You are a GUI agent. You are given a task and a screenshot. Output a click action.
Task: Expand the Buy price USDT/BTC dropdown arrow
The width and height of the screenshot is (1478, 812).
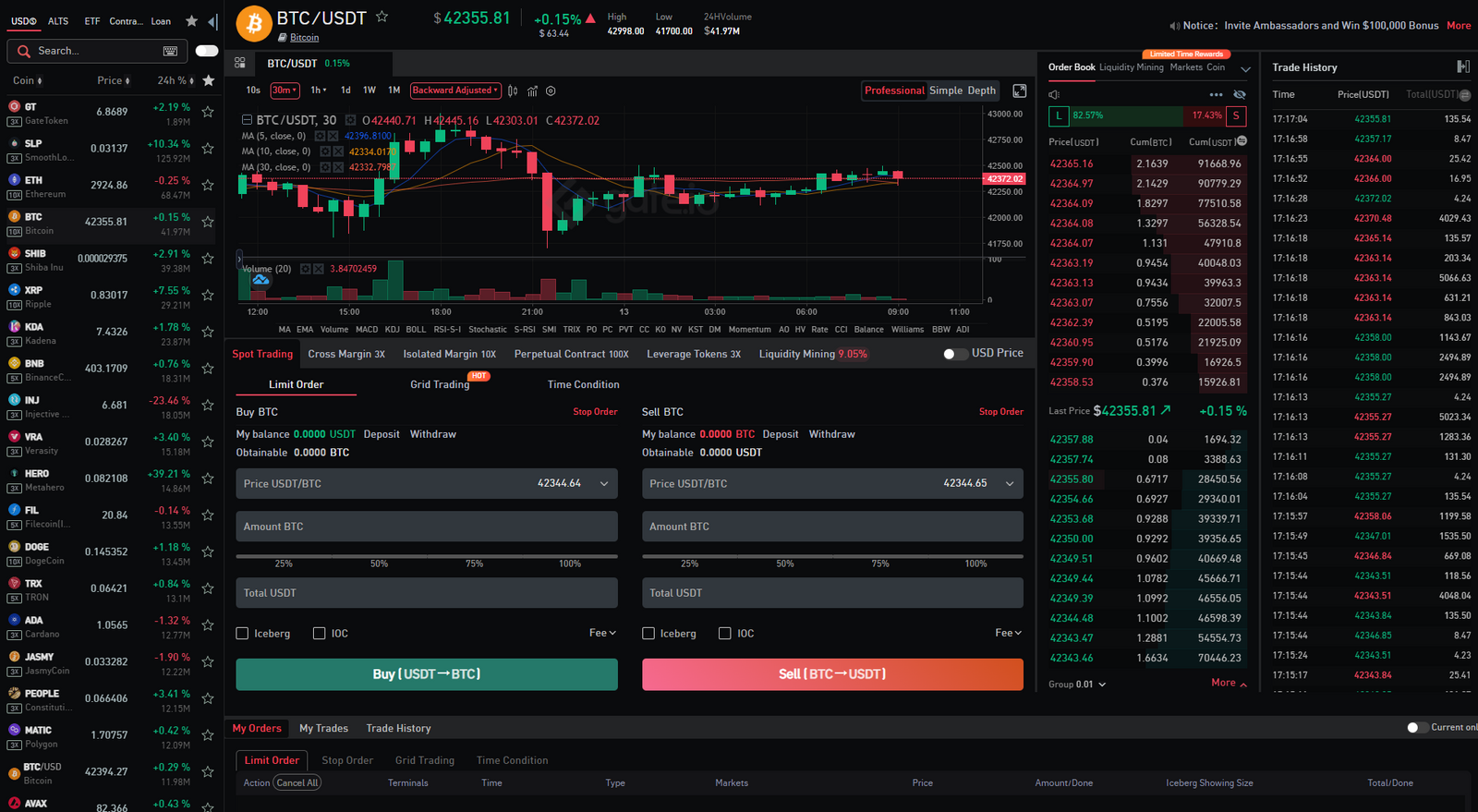[x=604, y=484]
